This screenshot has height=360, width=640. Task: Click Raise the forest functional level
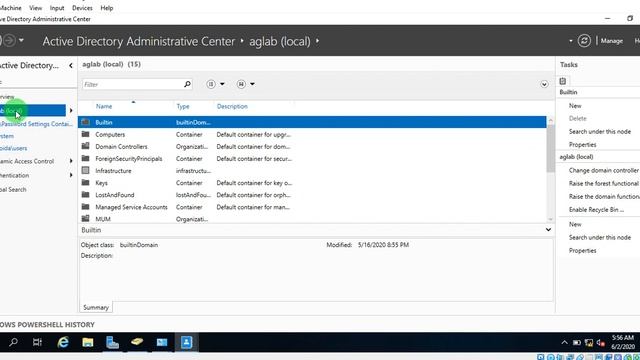604,184
